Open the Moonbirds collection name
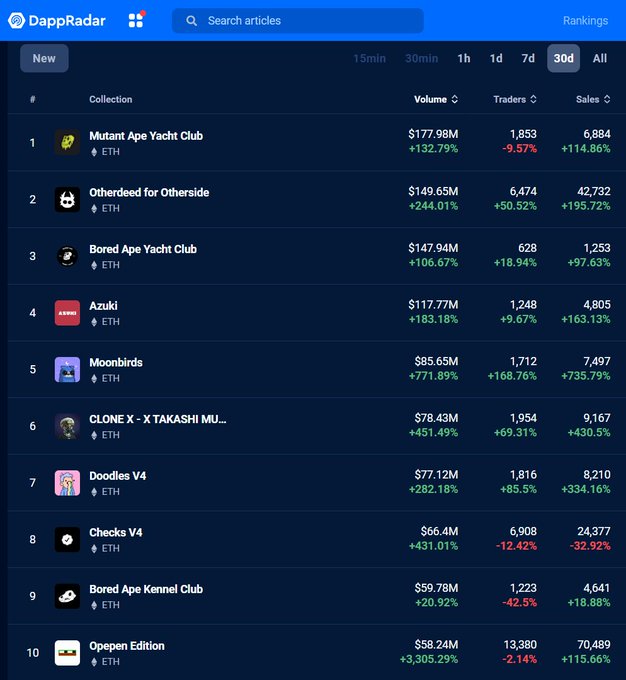The height and width of the screenshot is (680, 626). click(x=116, y=362)
